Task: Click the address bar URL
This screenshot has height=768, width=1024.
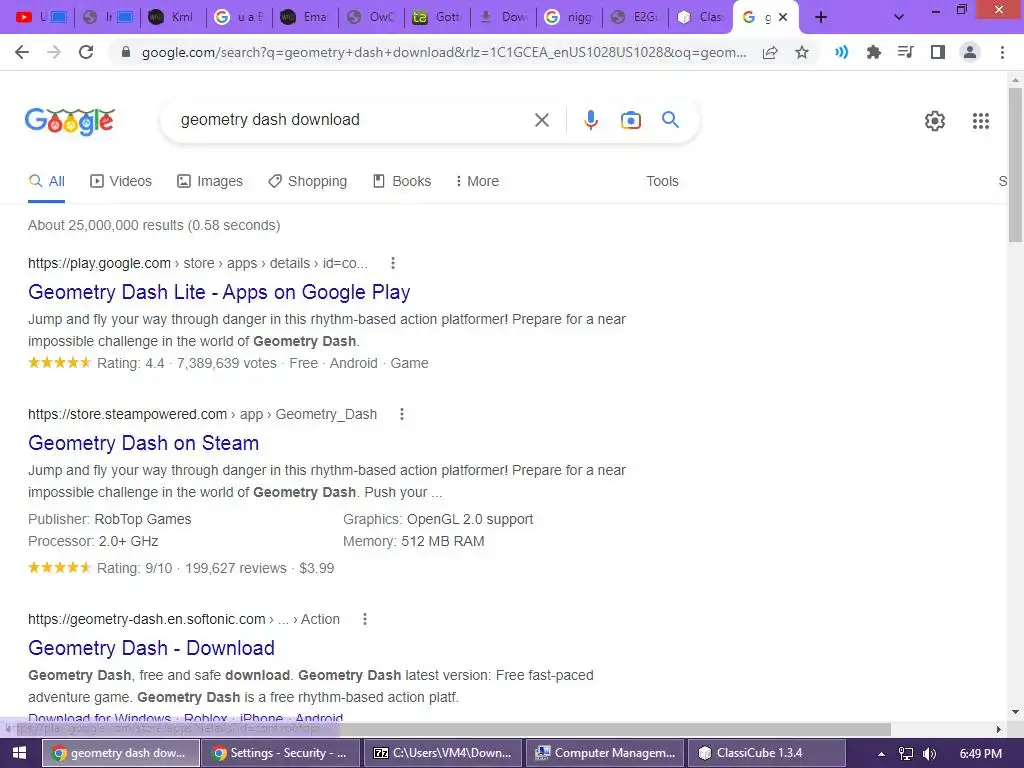Action: 444,52
